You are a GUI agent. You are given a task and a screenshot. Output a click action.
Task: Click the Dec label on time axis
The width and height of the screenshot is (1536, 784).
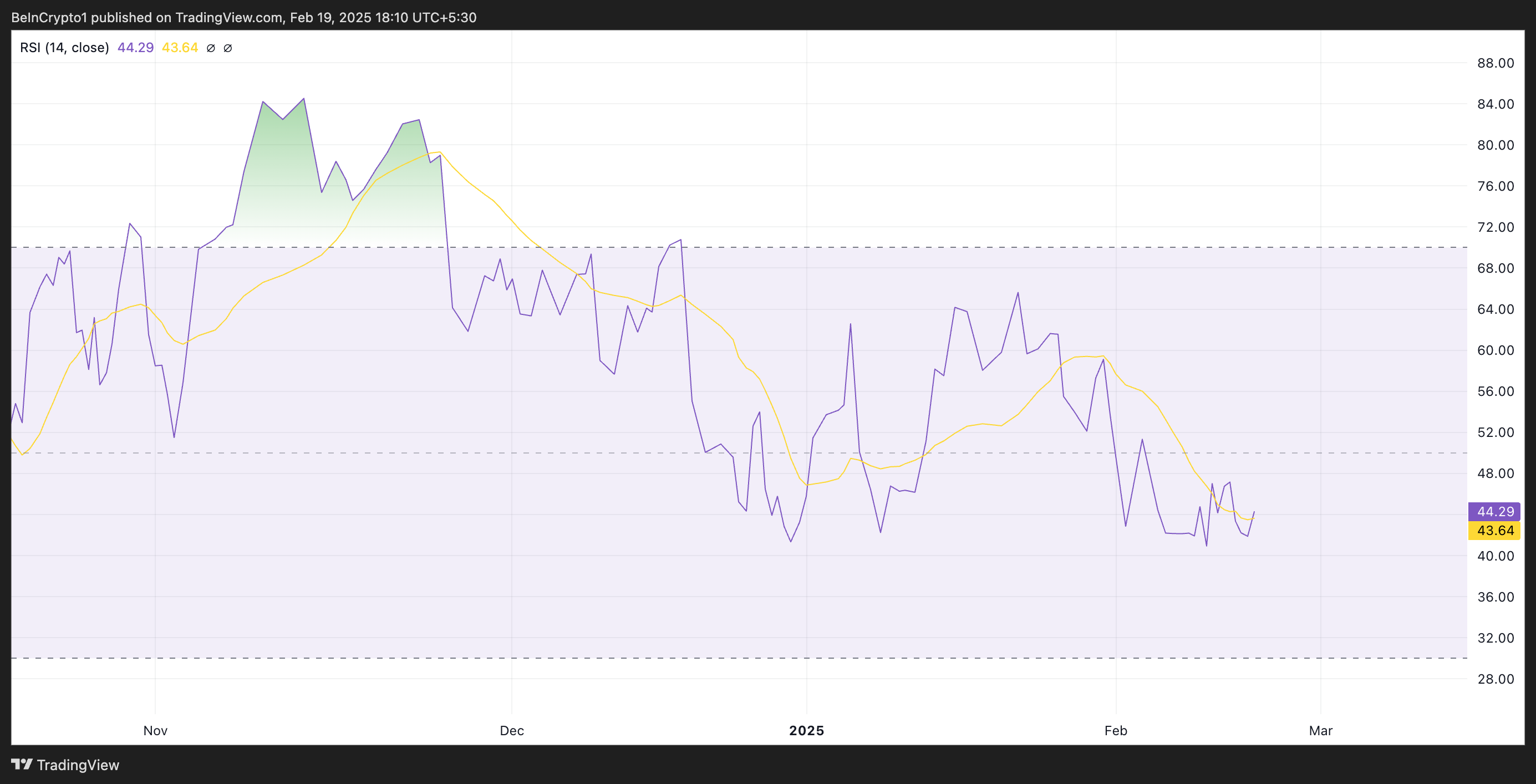point(512,730)
